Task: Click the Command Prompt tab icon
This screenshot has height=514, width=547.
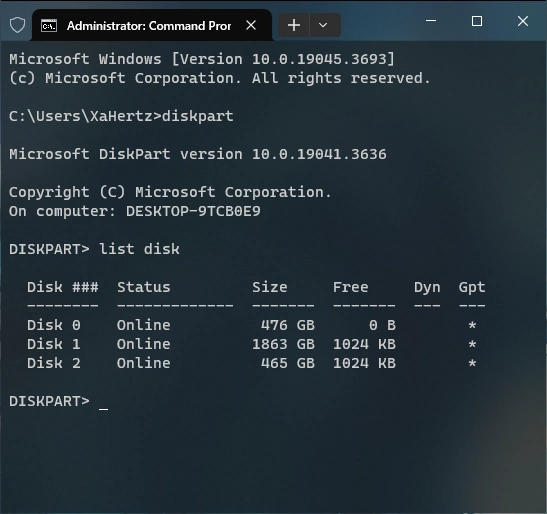Action: (49, 25)
